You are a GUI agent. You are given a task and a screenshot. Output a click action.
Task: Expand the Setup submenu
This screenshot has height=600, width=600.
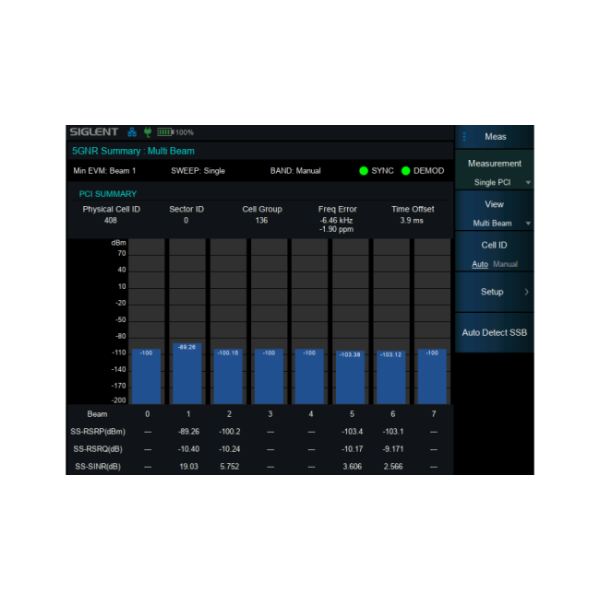click(495, 292)
